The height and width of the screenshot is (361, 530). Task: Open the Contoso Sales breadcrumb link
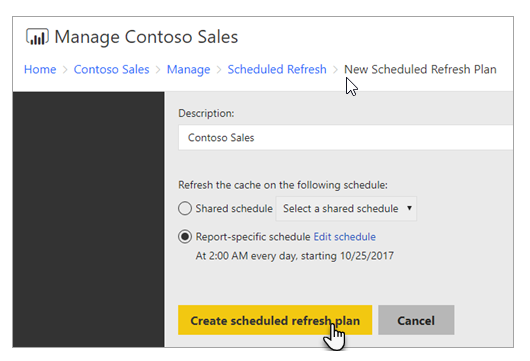coord(111,69)
